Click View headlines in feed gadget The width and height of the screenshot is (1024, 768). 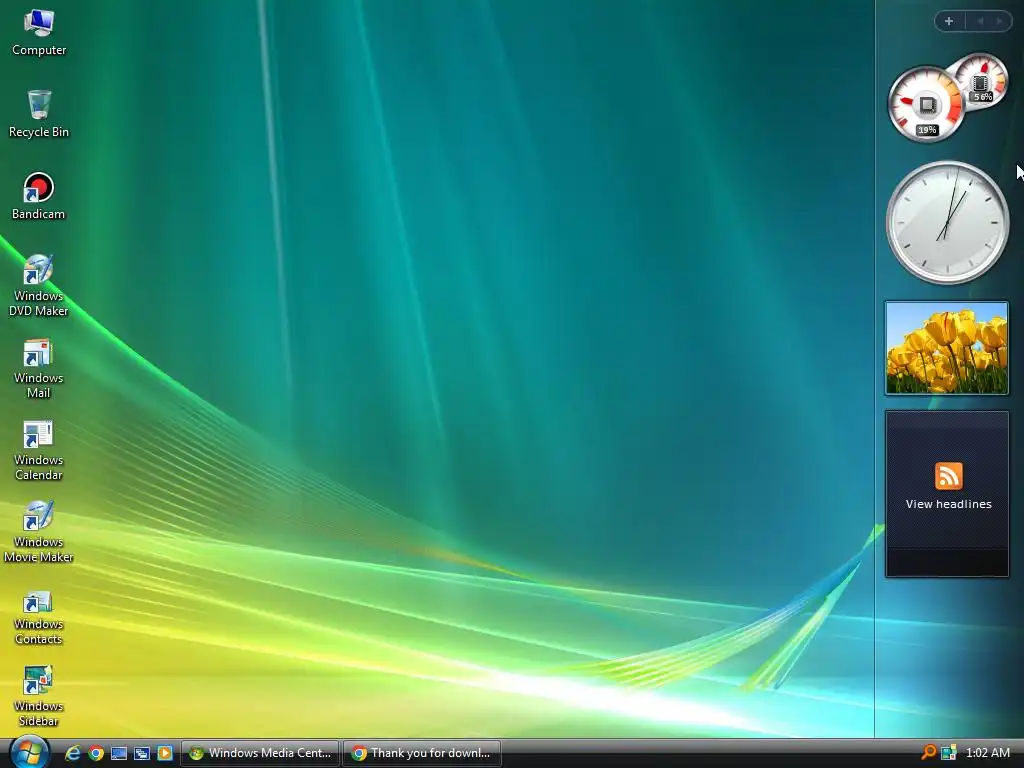pyautogui.click(x=948, y=504)
